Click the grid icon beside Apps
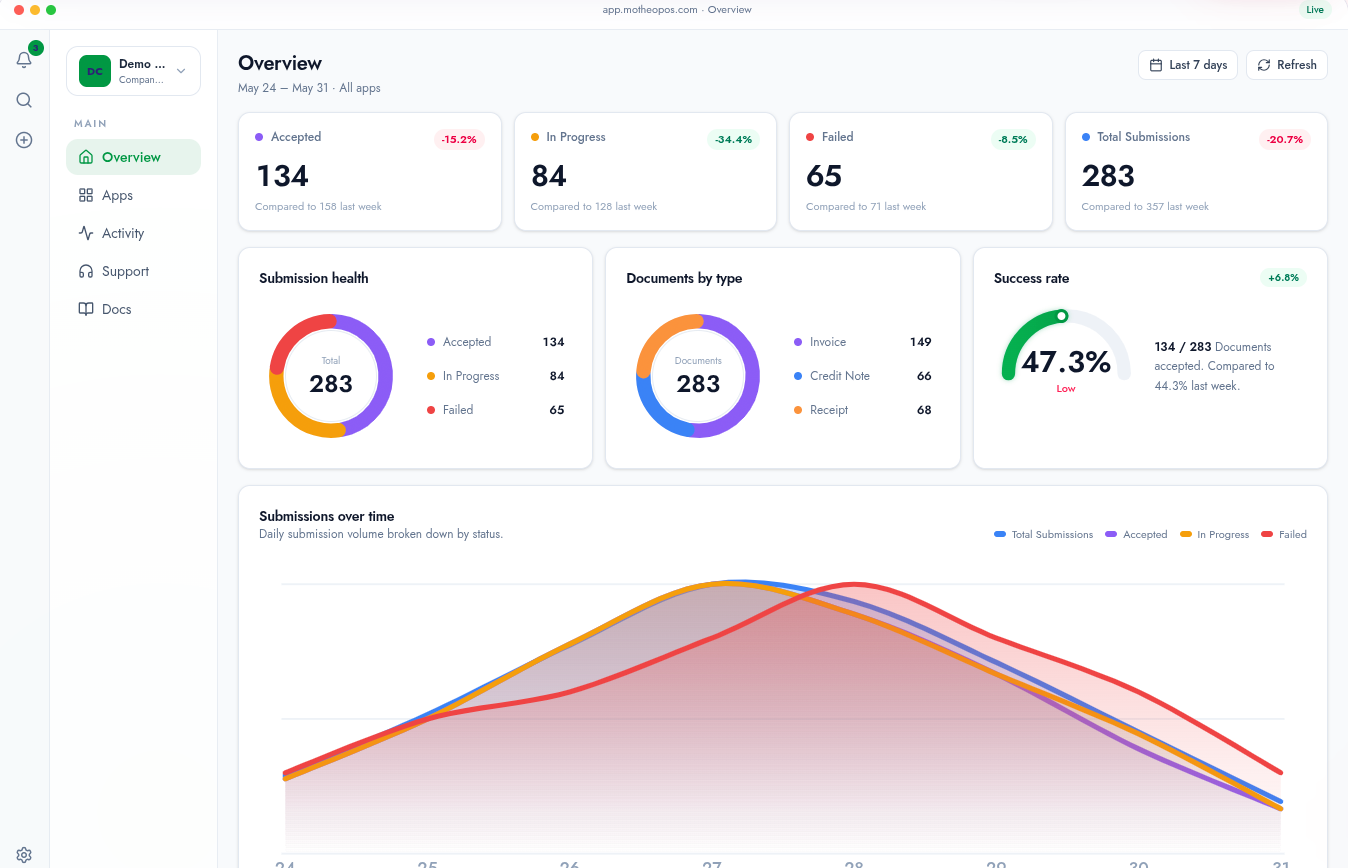1348x868 pixels. click(86, 195)
